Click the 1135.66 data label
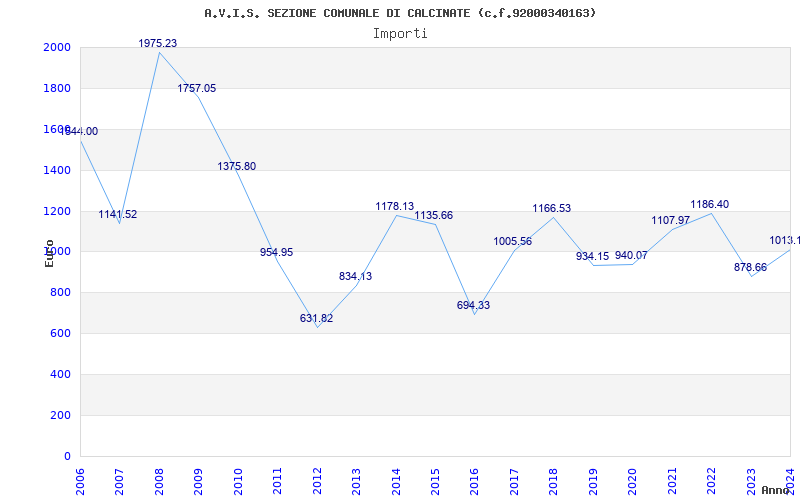 434,215
